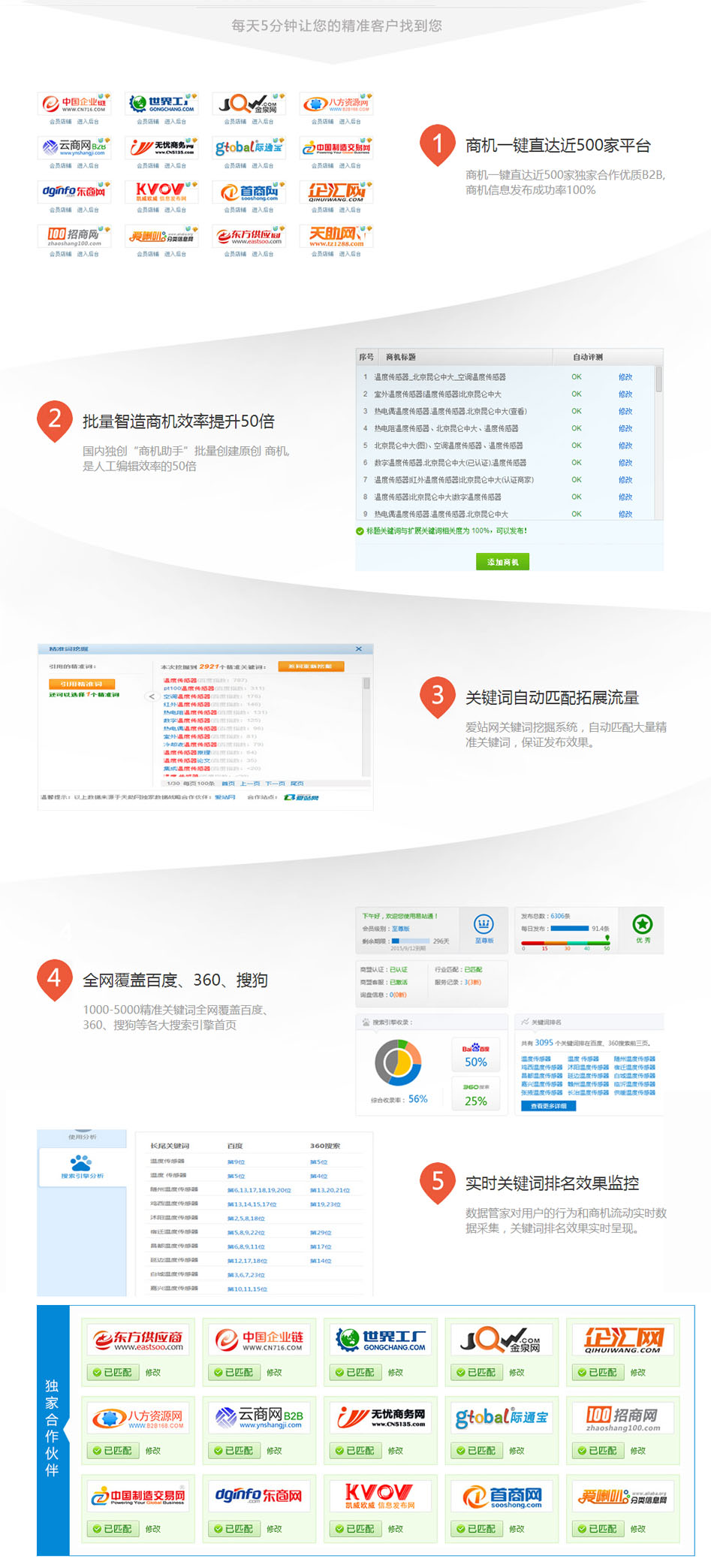Click the red-to-green 0–50 gauge scale

pyautogui.click(x=565, y=942)
